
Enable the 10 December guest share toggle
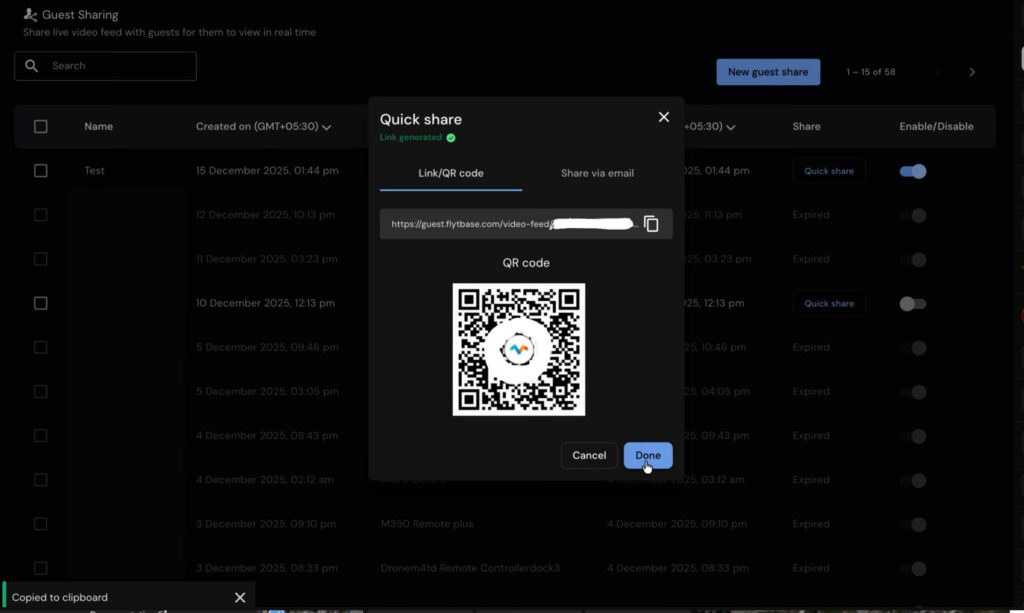[913, 304]
